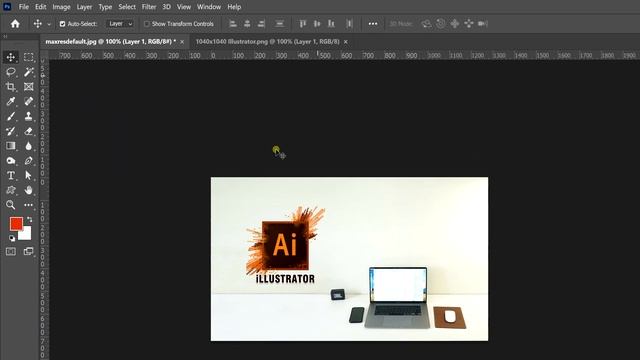
Task: Switch to maxresdefault.jpg document tab
Action: click(110, 42)
